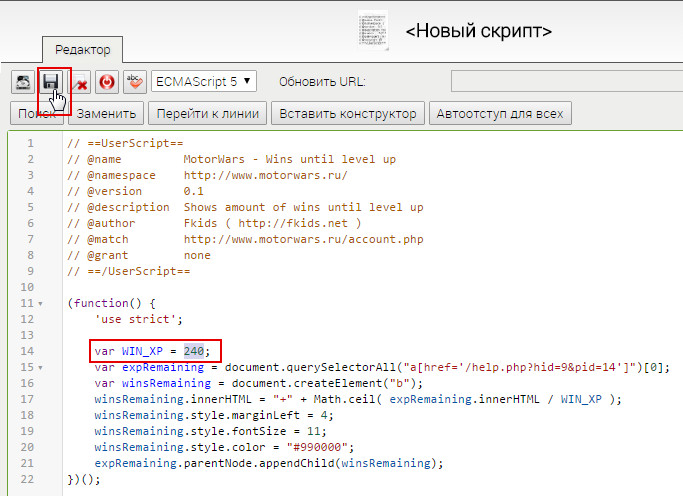Open the ECMAScript 5 dropdown
Image resolution: width=683 pixels, height=496 pixels.
click(x=204, y=81)
